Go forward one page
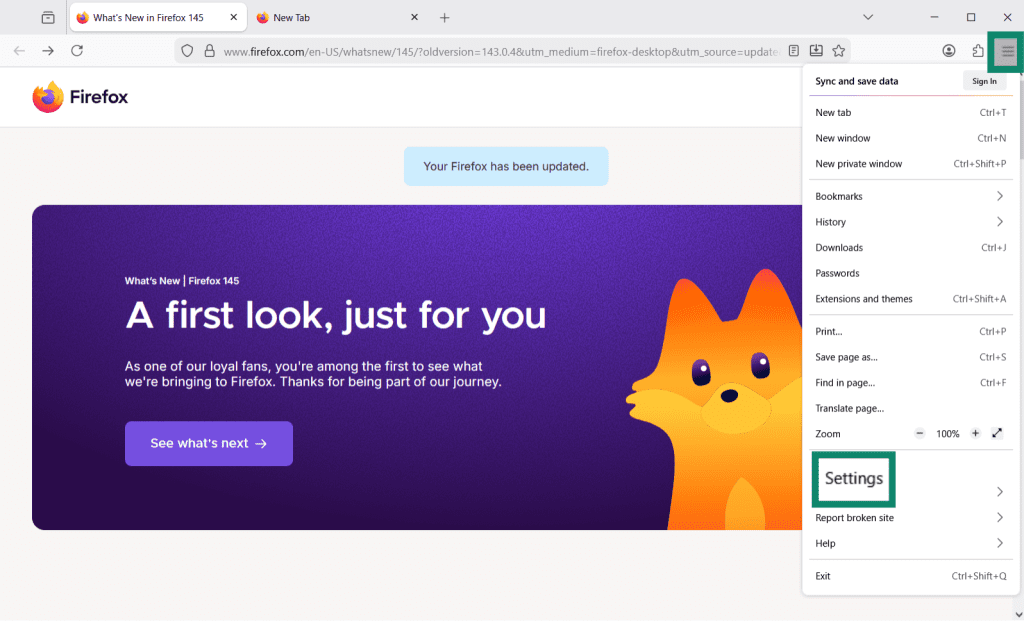This screenshot has width=1024, height=621. (x=48, y=51)
